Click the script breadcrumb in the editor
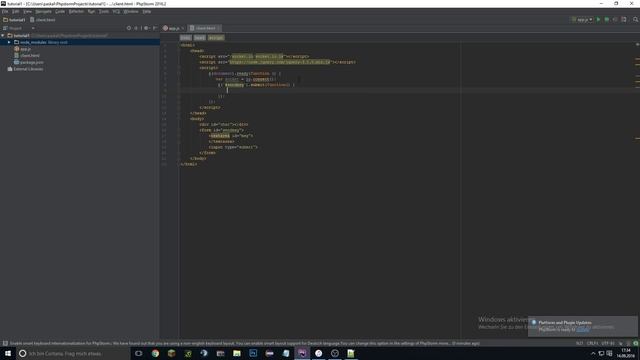Image resolution: width=640 pixels, height=360 pixels. point(216,38)
